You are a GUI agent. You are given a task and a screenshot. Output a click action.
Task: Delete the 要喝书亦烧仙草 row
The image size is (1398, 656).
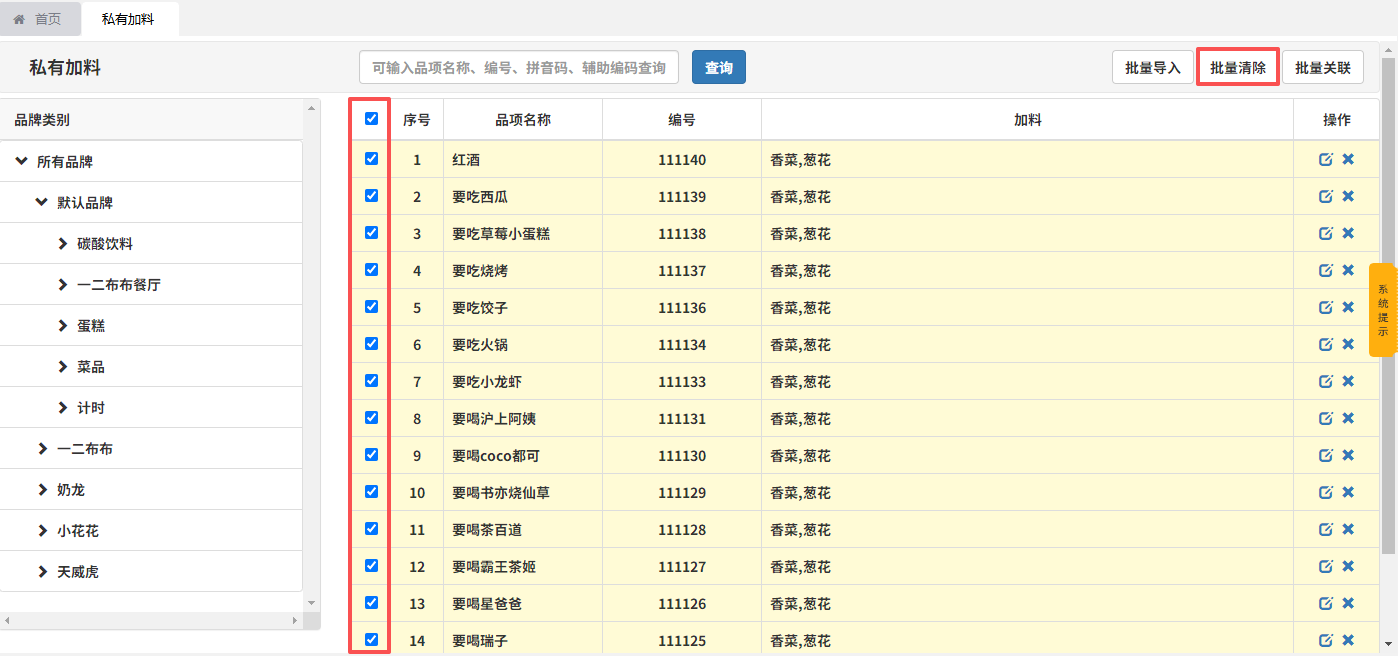tap(1348, 492)
